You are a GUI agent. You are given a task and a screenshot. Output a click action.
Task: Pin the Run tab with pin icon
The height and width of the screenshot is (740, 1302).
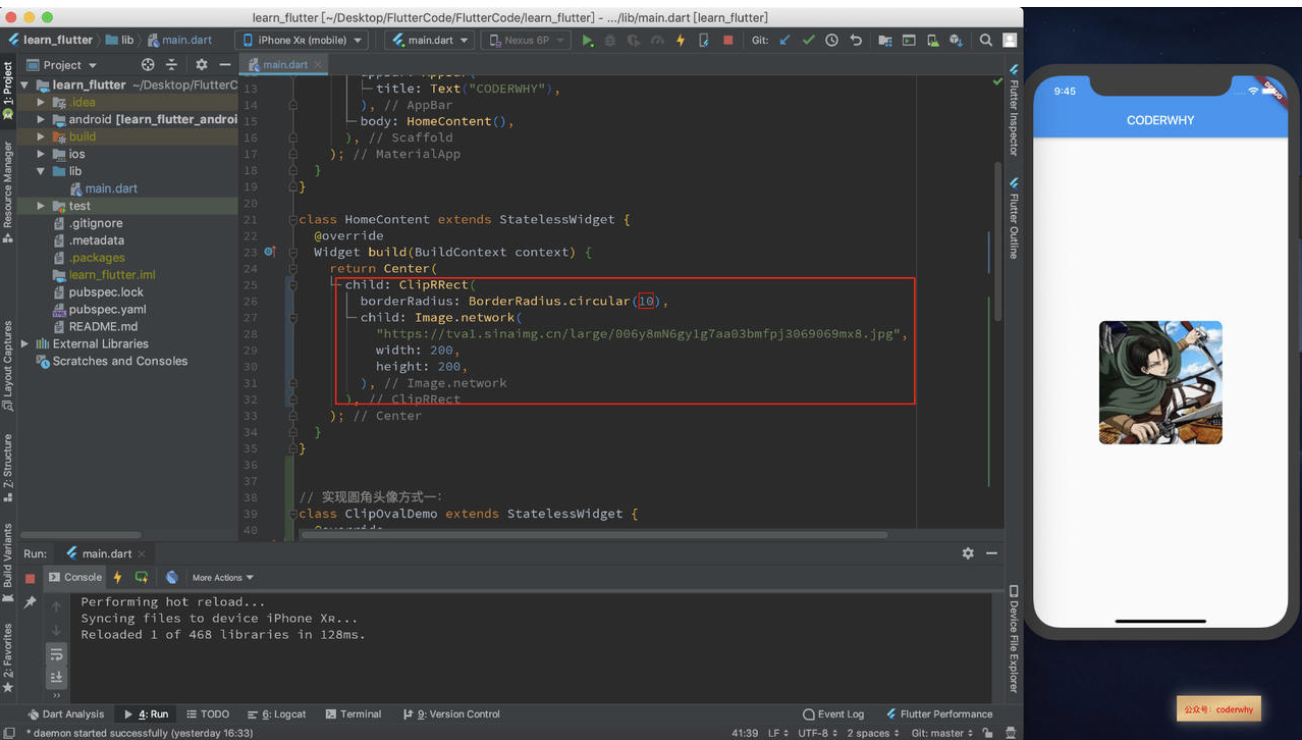coord(30,602)
